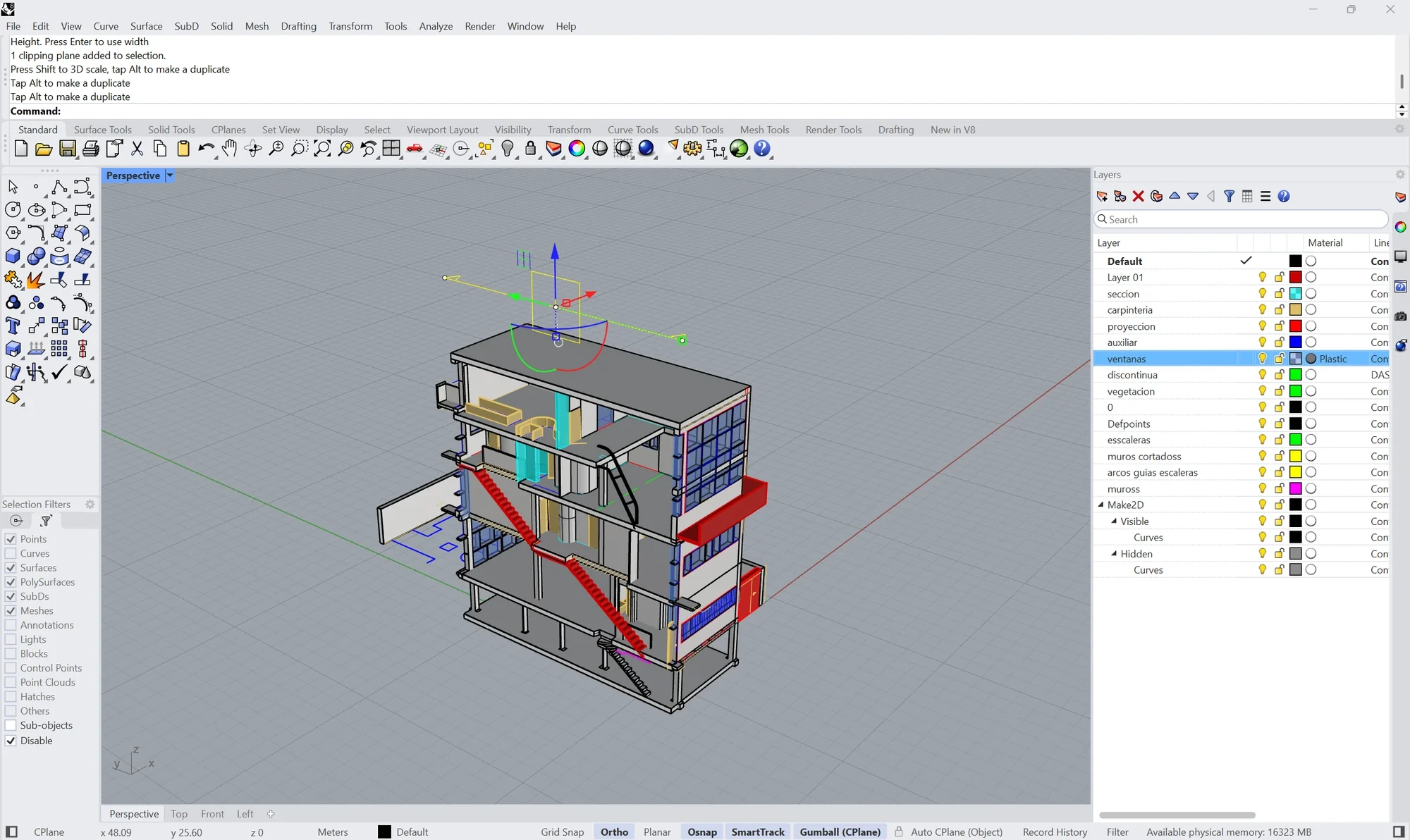
Task: Toggle the Disable checkbox in Selection Filters
Action: pyautogui.click(x=11, y=741)
